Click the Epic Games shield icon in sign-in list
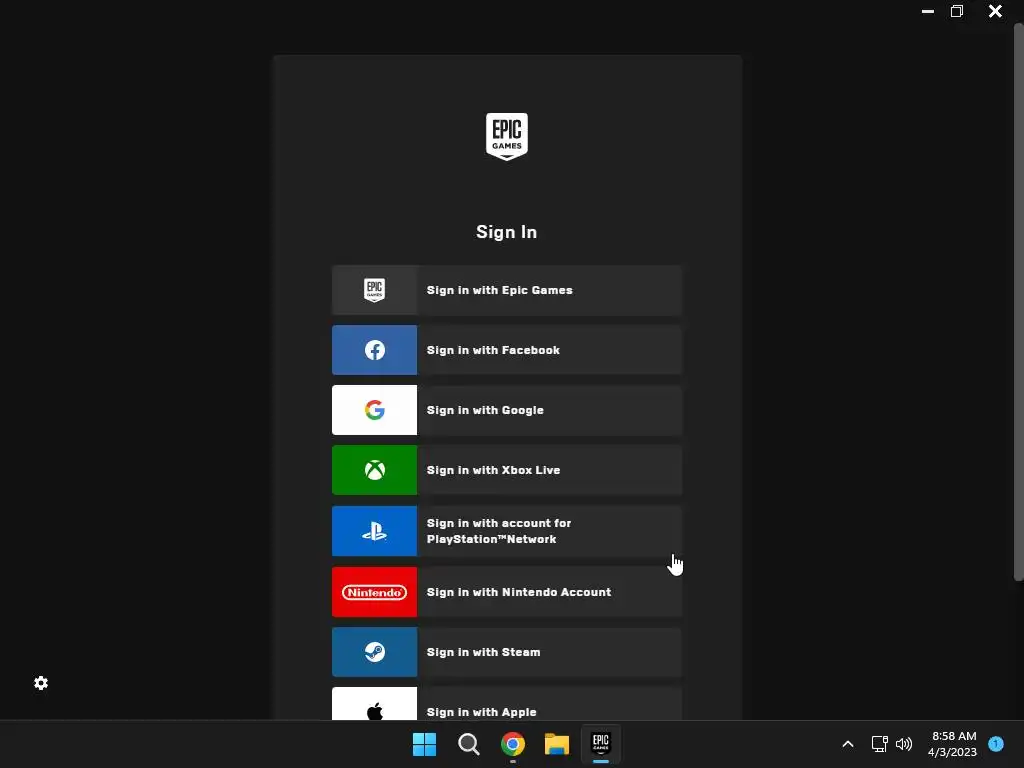The height and width of the screenshot is (768, 1024). pos(374,290)
